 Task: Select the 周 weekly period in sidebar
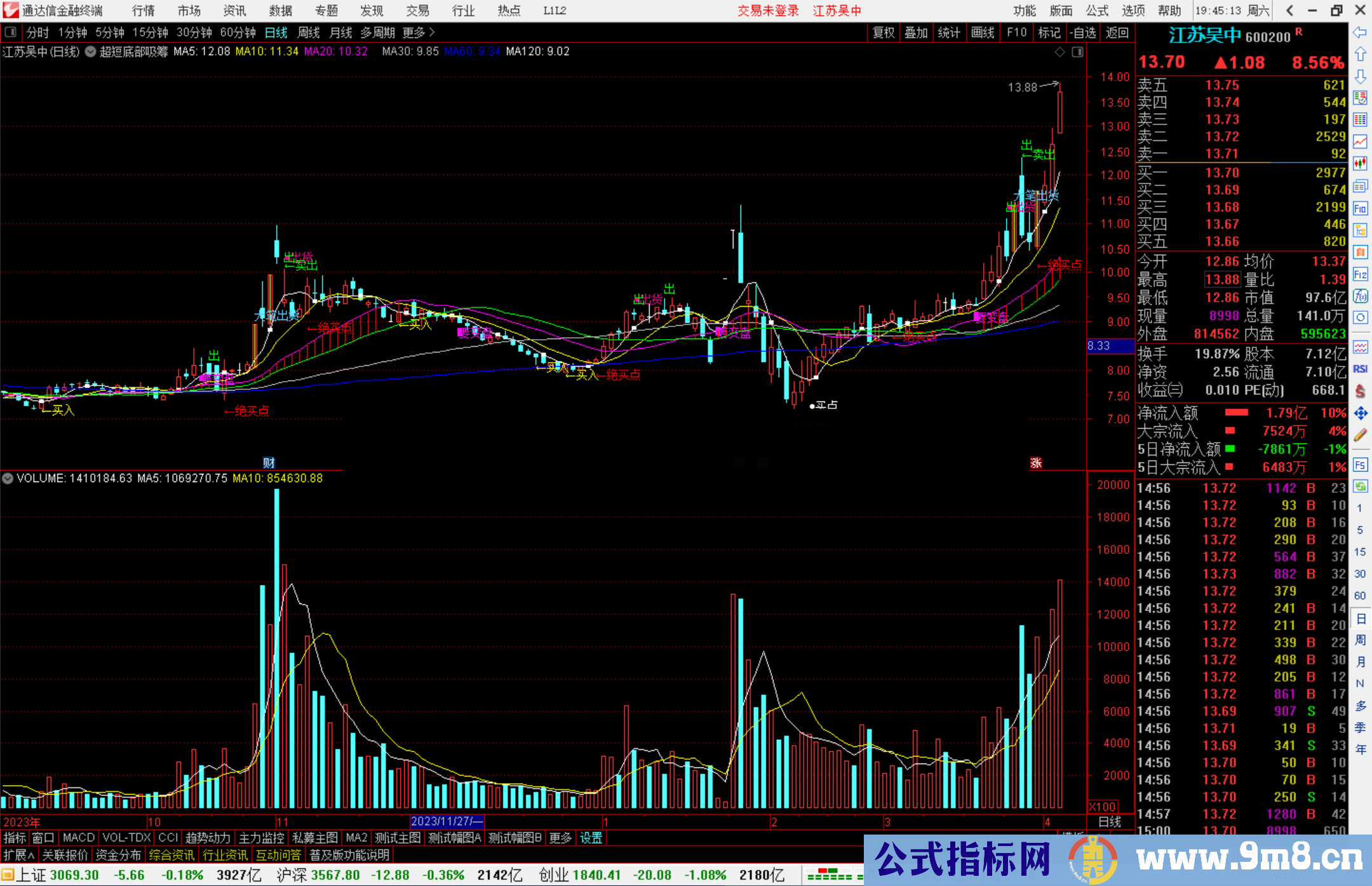[1360, 640]
